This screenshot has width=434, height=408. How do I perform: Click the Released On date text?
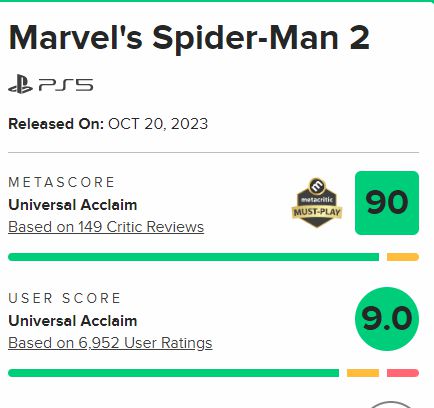tap(108, 124)
